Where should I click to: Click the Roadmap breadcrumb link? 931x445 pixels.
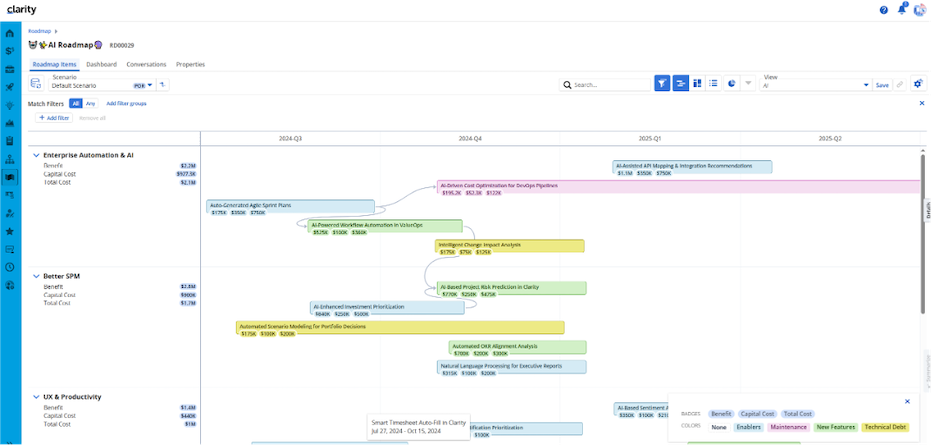click(x=40, y=30)
